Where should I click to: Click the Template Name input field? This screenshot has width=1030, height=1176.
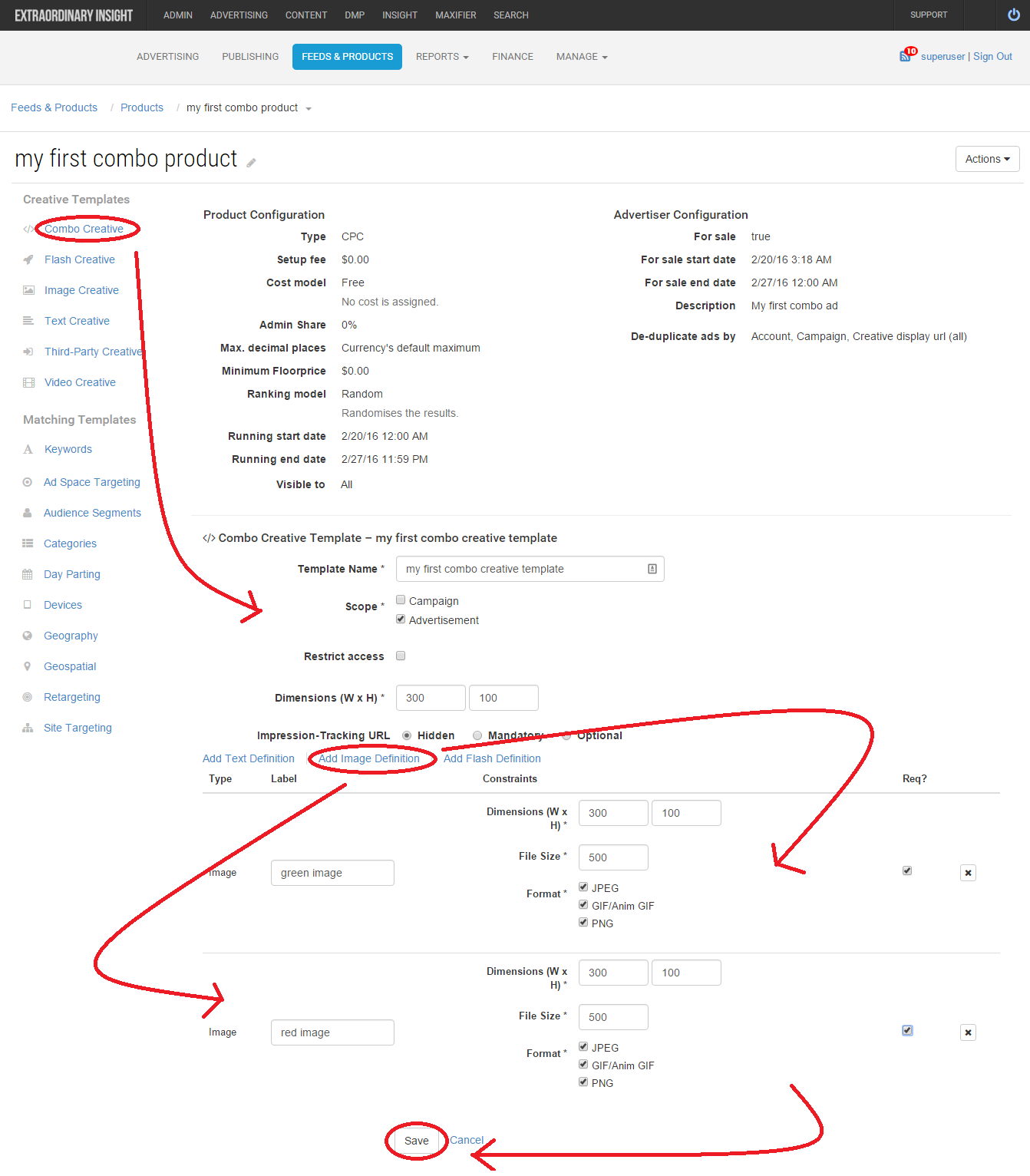[x=530, y=569]
